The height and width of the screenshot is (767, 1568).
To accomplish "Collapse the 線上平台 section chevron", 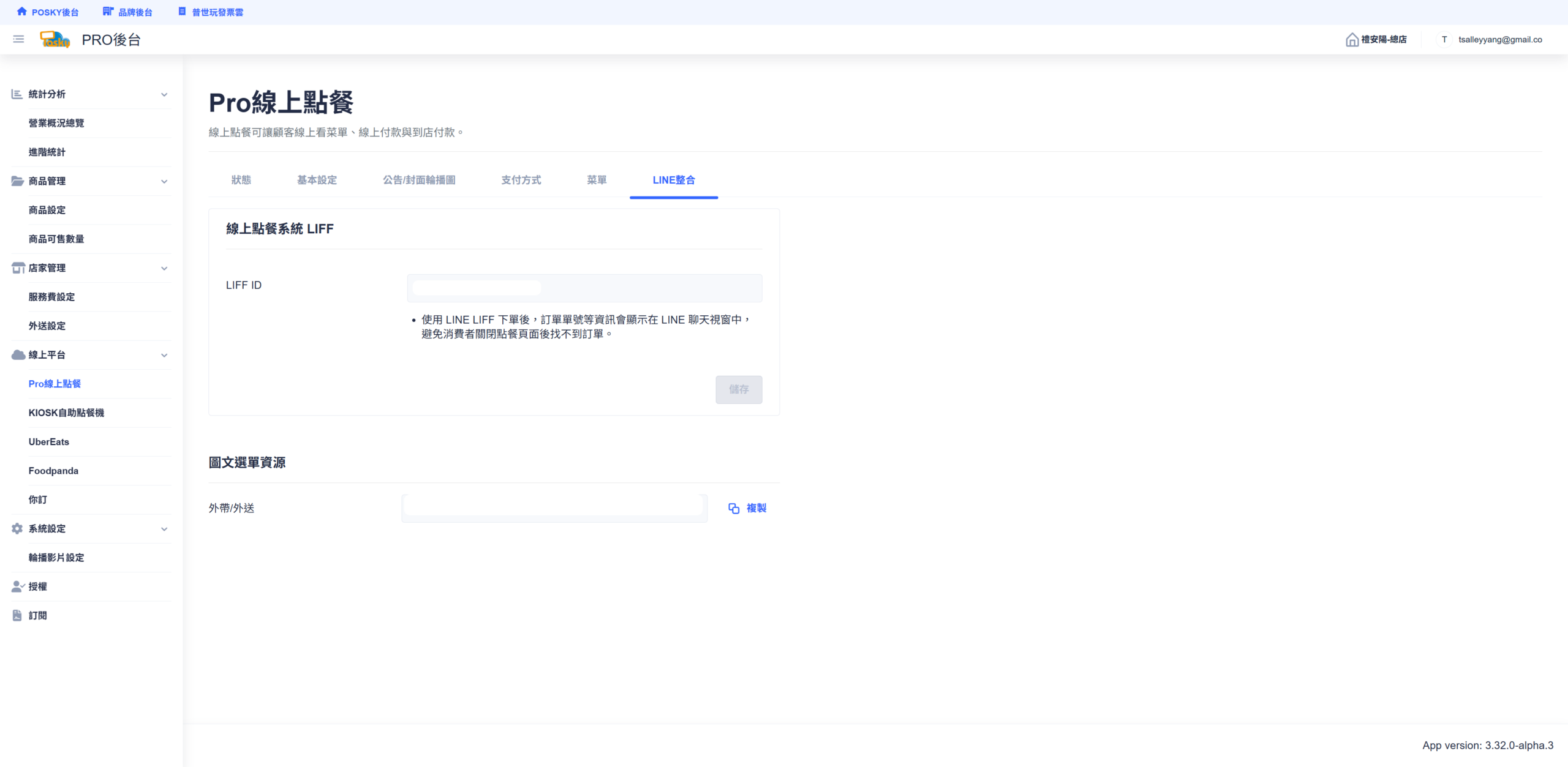I will click(x=164, y=355).
